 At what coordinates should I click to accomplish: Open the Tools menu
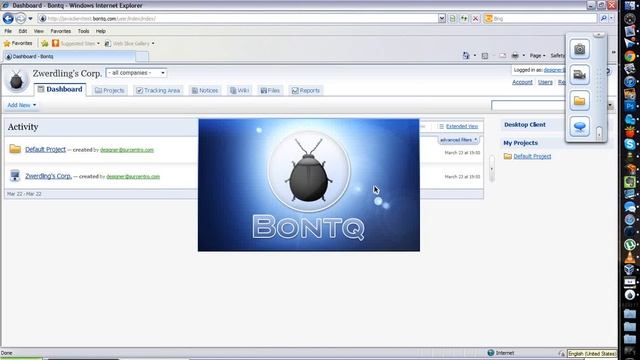(x=83, y=31)
